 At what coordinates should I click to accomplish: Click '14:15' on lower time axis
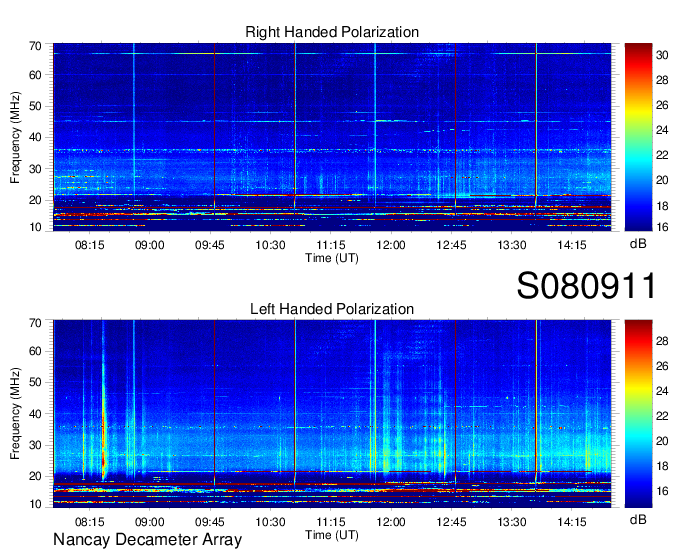click(x=572, y=522)
